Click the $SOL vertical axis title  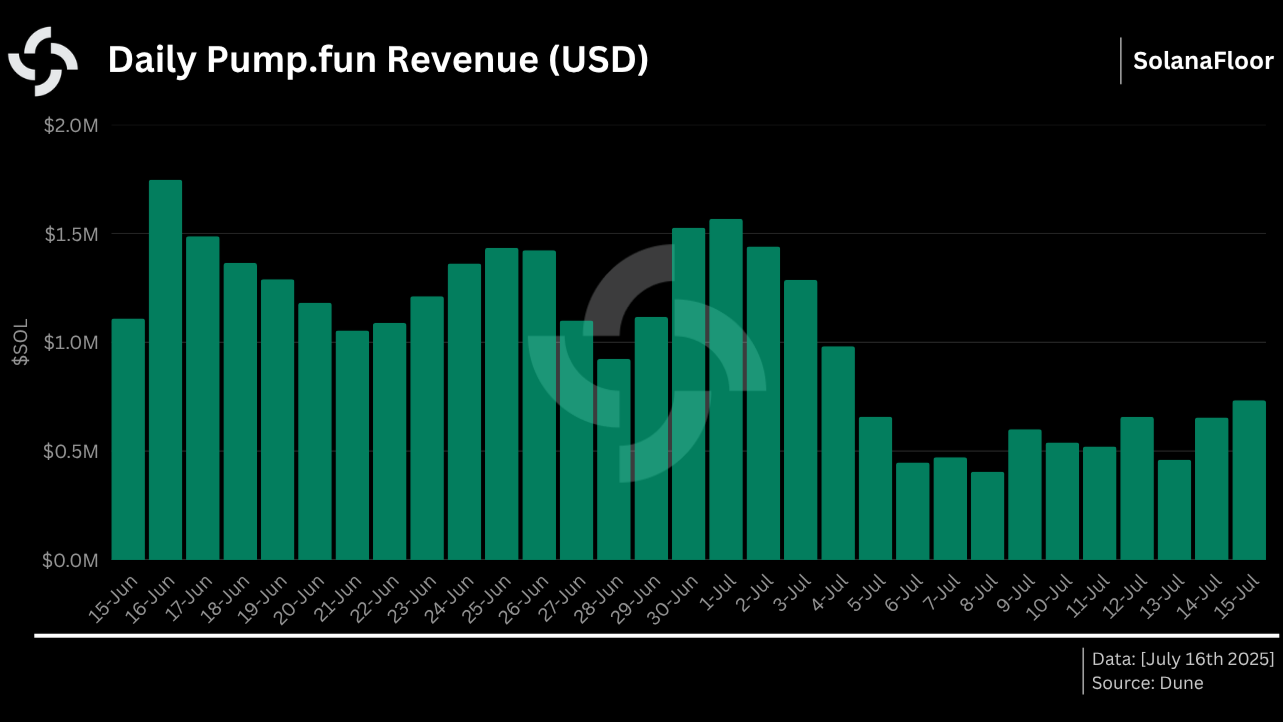20,343
